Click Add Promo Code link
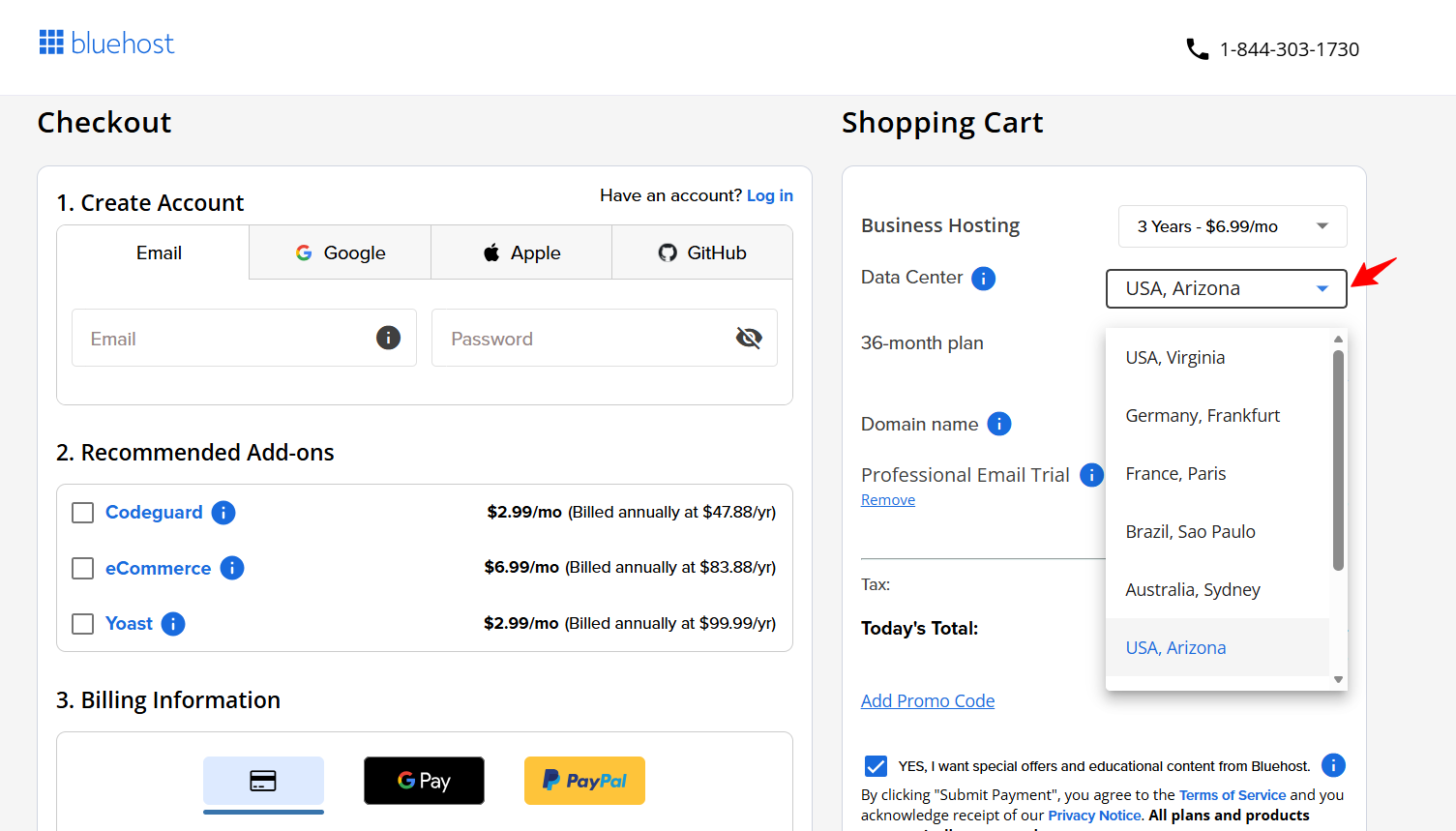 [x=928, y=701]
